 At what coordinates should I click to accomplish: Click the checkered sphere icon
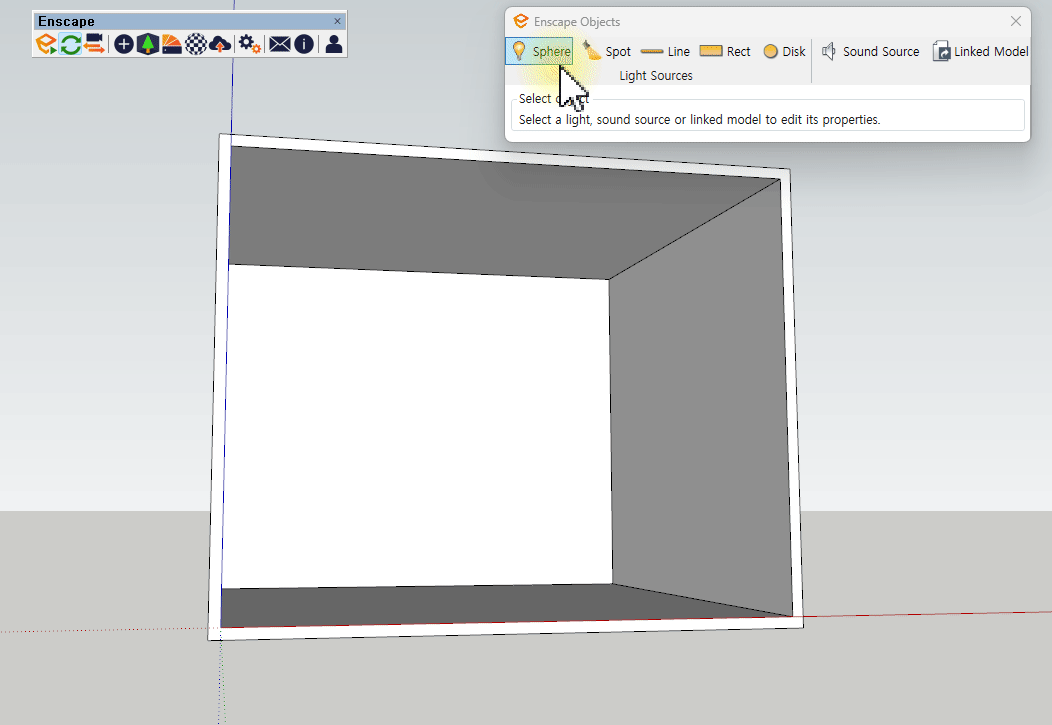[196, 44]
